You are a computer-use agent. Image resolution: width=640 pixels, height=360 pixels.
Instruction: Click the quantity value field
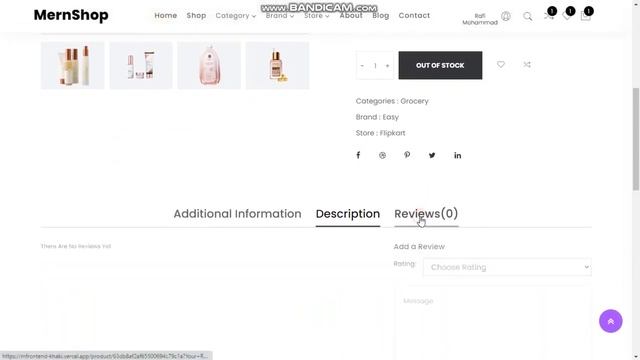[375, 66]
